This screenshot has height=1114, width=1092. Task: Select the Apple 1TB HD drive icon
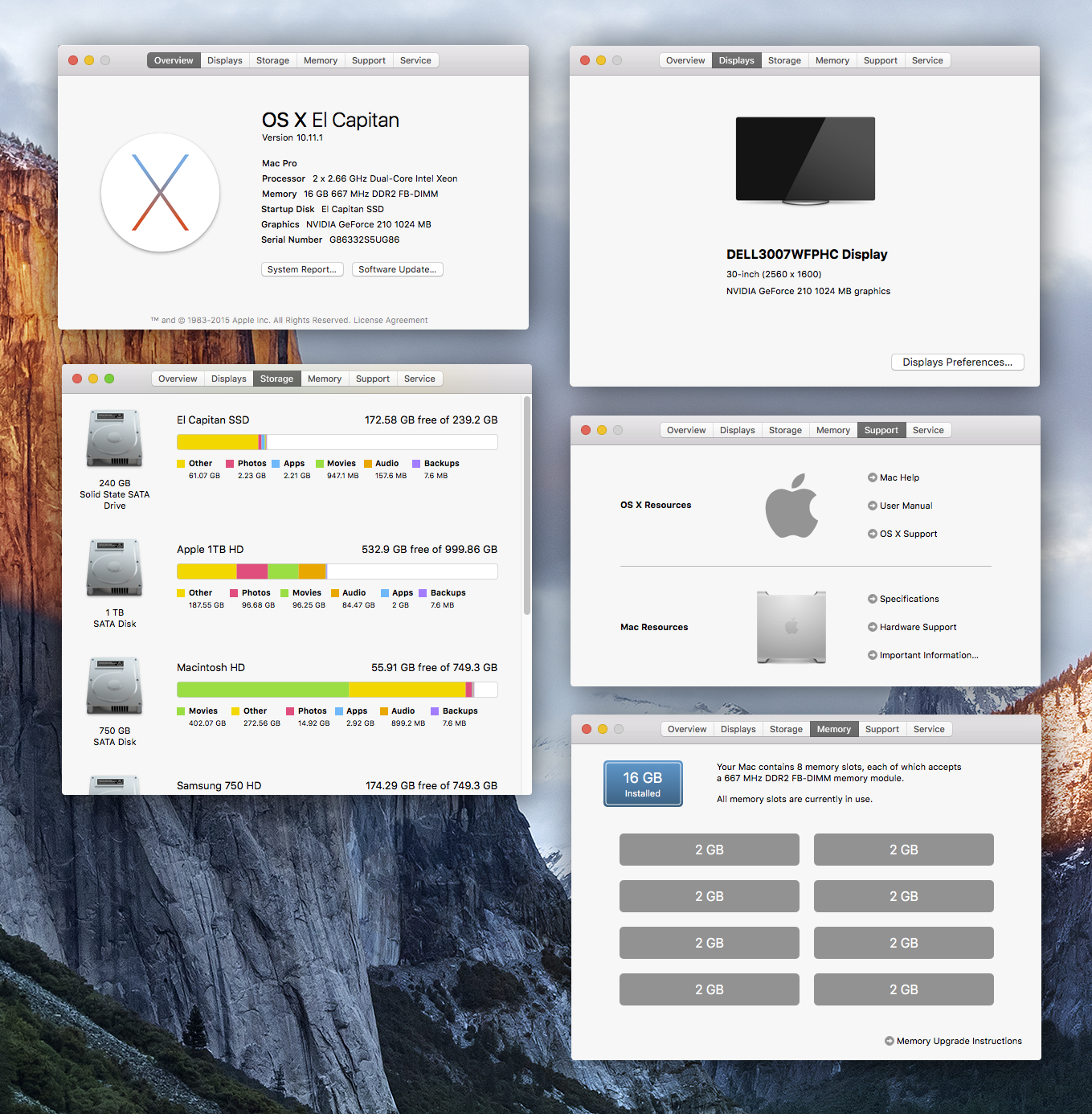pos(115,568)
